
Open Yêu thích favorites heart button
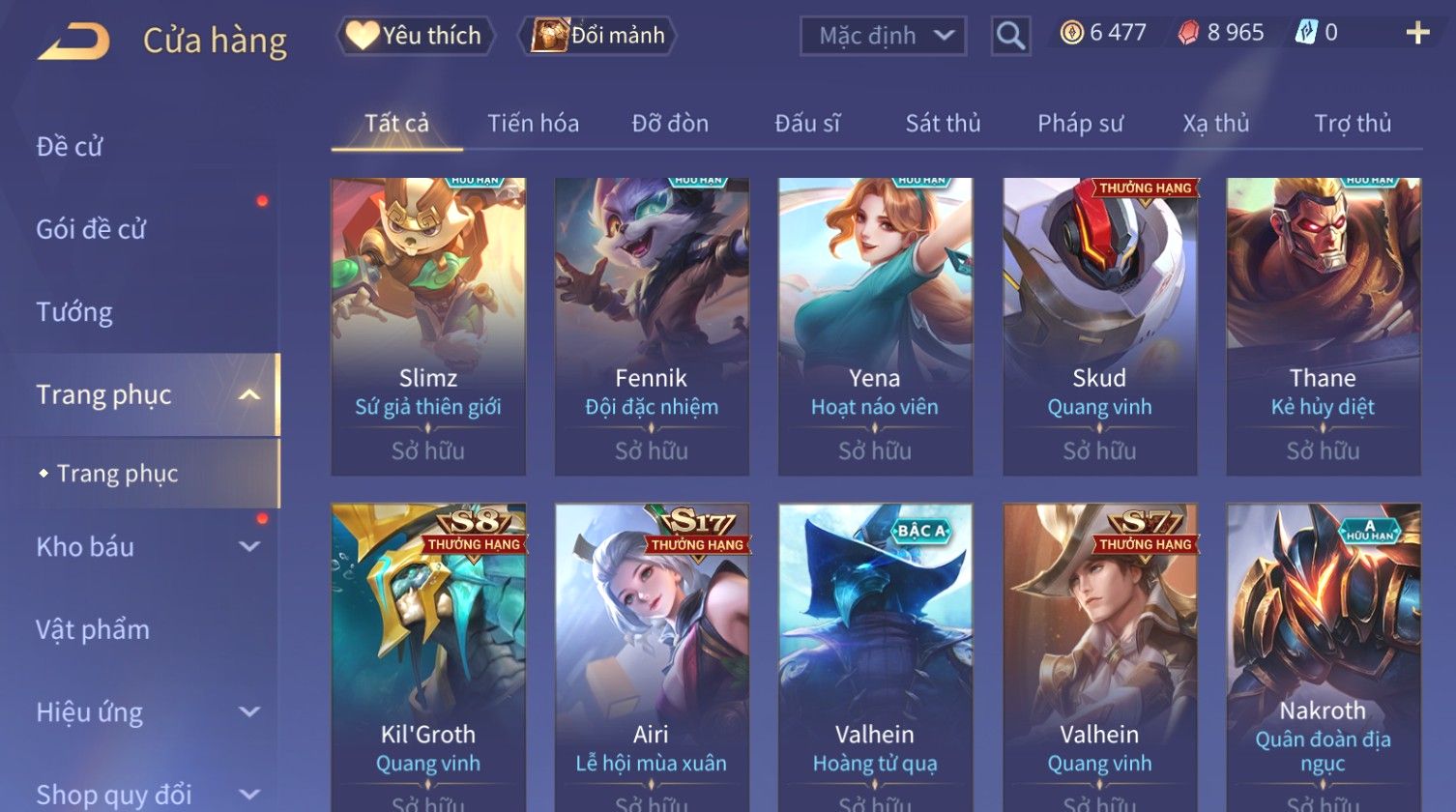pos(415,36)
